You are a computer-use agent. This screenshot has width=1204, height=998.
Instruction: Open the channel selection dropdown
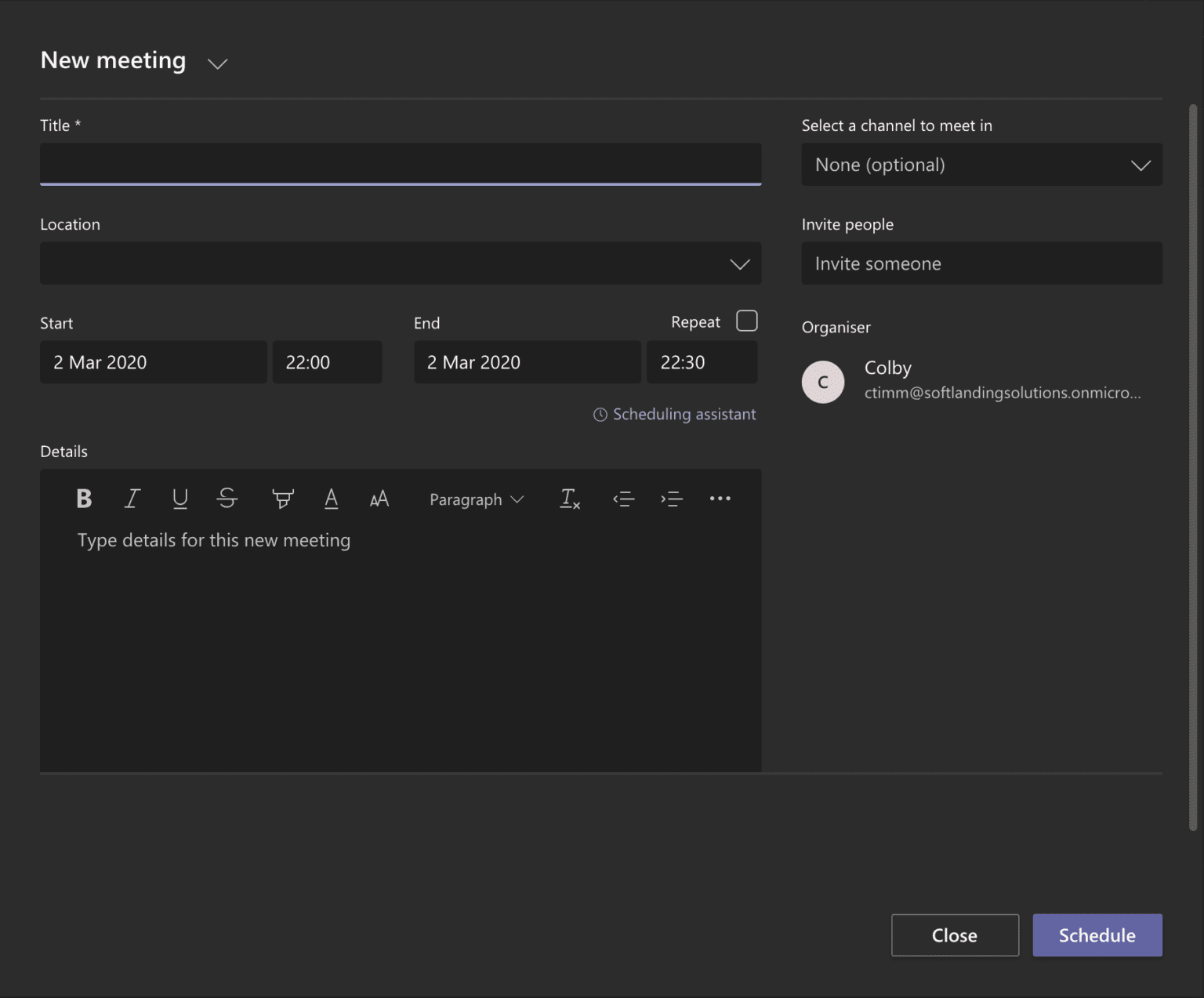coord(981,165)
